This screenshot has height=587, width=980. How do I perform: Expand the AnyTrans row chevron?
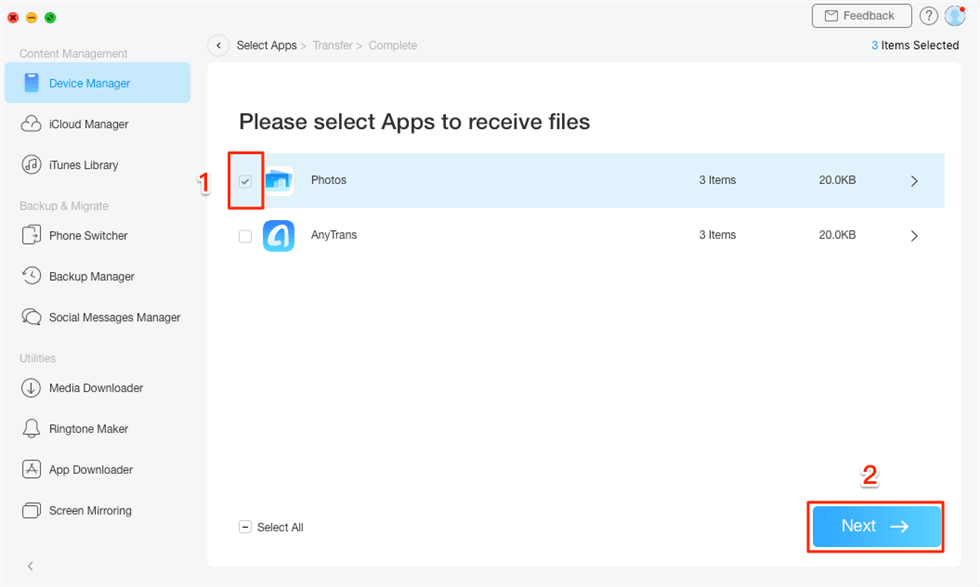[914, 236]
